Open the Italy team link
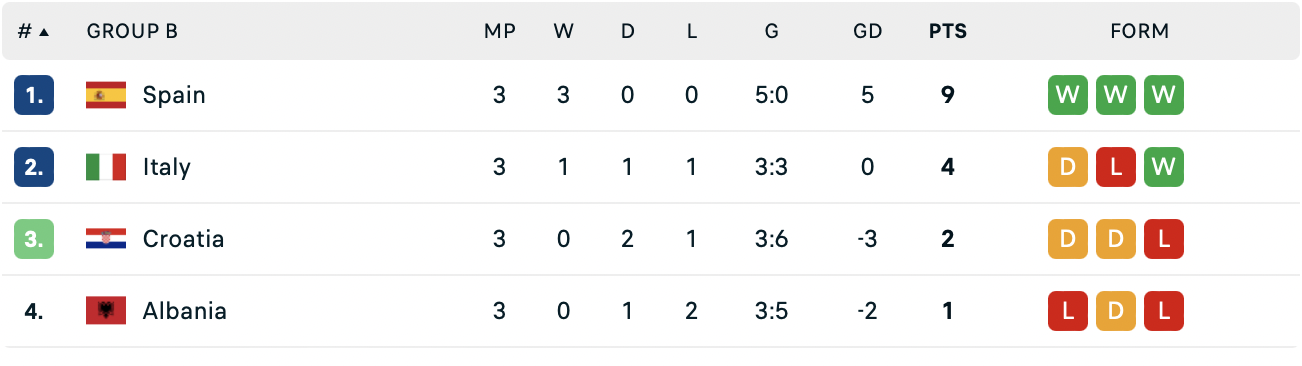Screen dimensions: 1302x366 point(166,167)
